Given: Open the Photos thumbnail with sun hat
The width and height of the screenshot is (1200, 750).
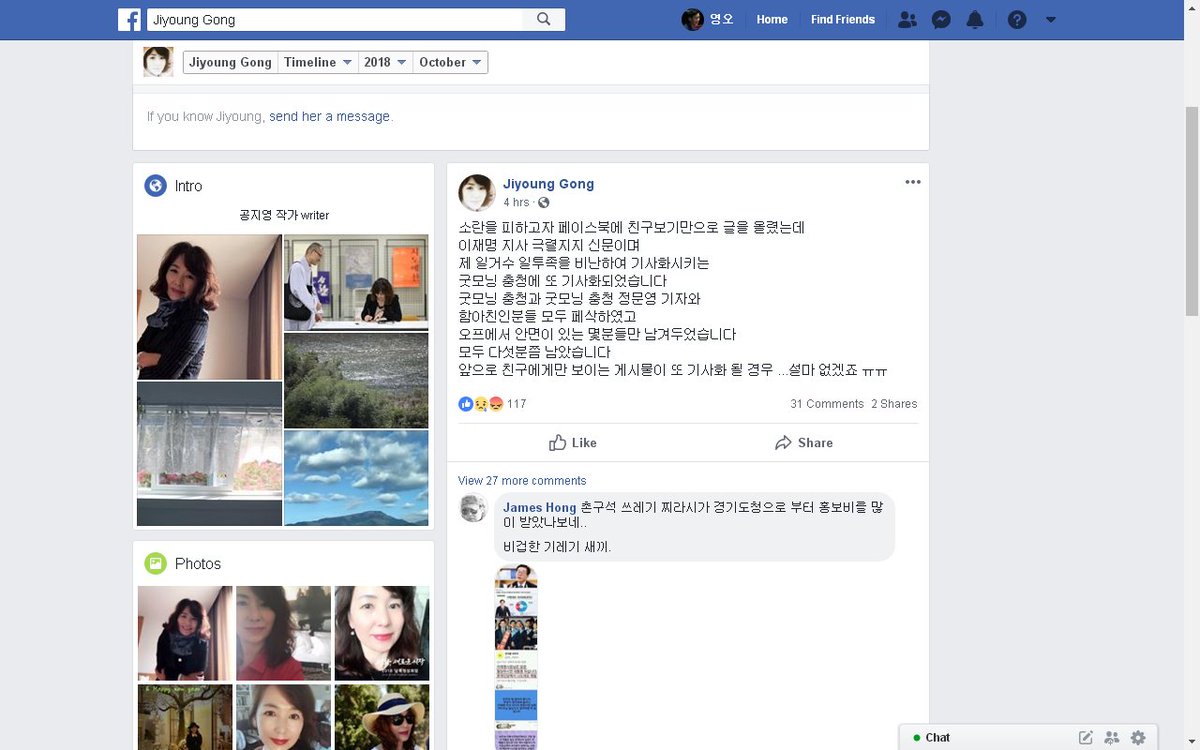Looking at the screenshot, I should (382, 717).
